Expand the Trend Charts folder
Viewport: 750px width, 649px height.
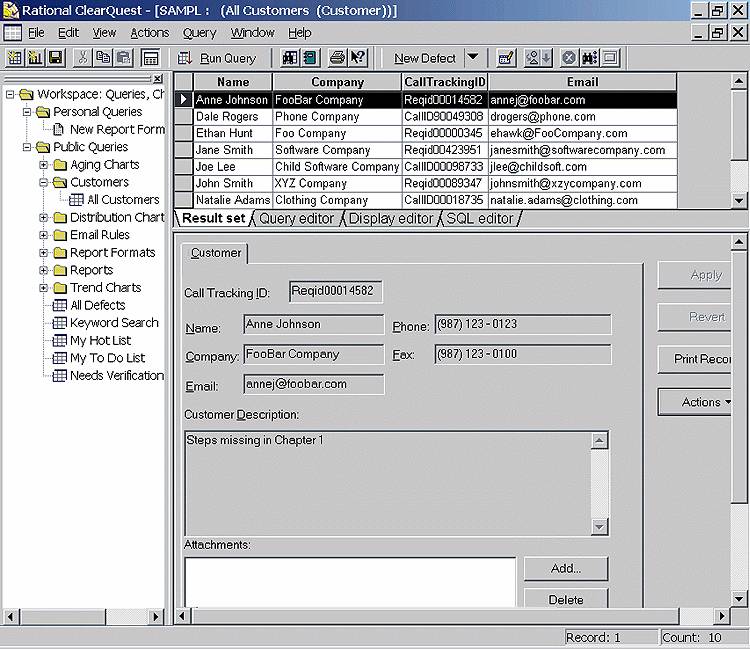coord(44,288)
